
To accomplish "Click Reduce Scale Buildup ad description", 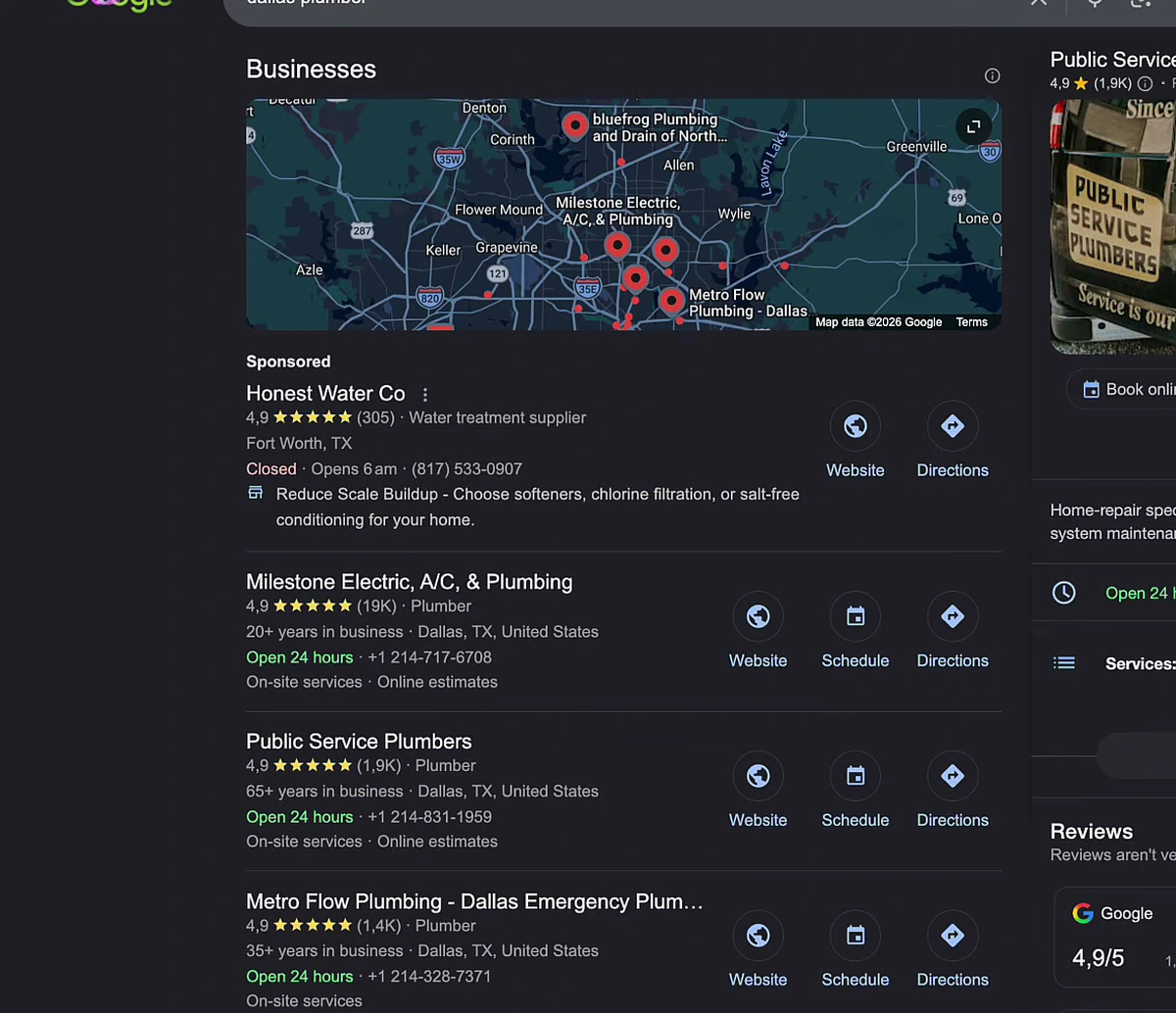I will tap(537, 507).
